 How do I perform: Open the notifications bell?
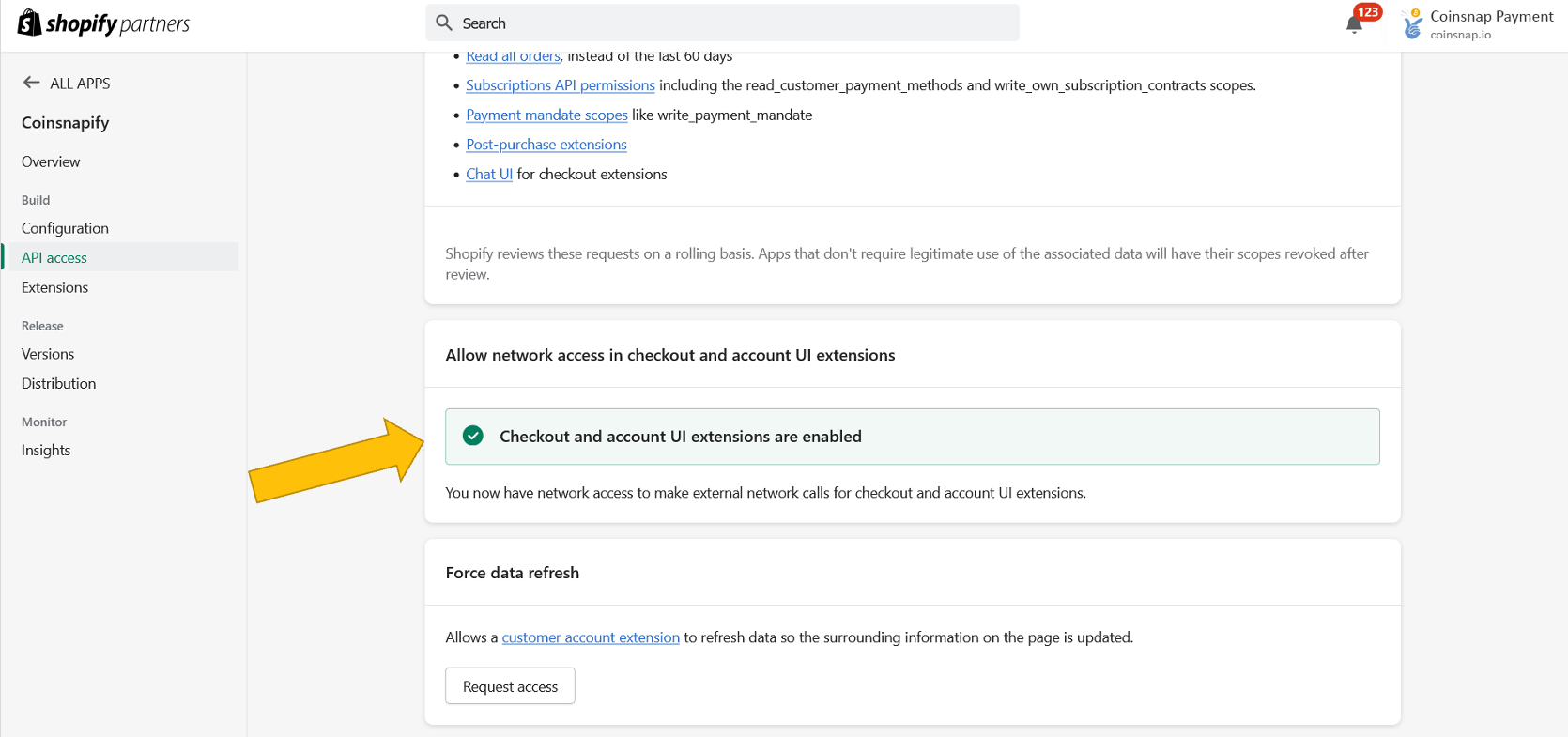click(x=1354, y=25)
